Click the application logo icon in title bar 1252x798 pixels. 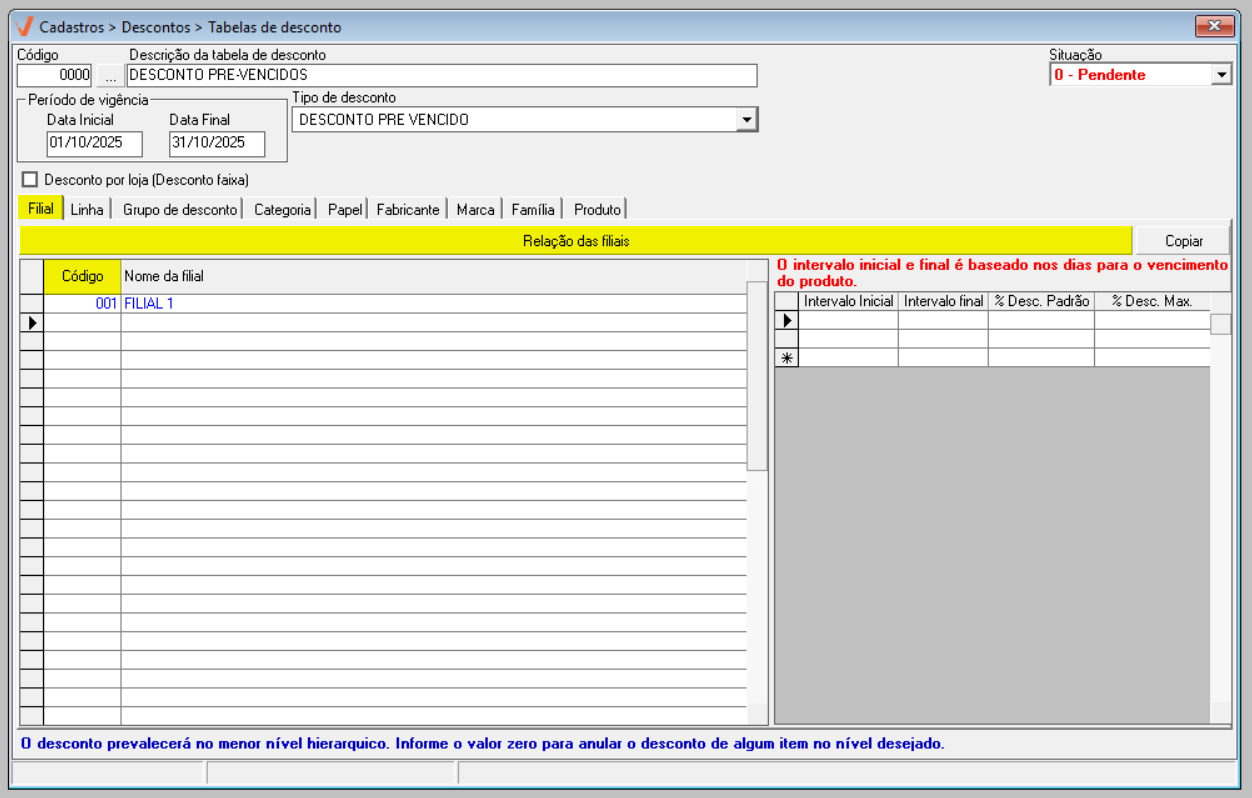coord(25,27)
